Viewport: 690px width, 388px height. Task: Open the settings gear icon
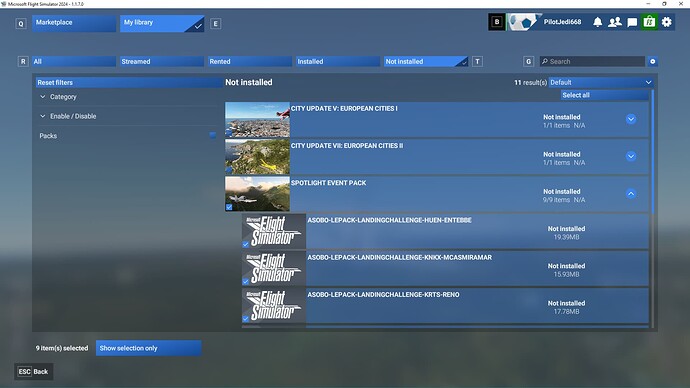point(667,22)
